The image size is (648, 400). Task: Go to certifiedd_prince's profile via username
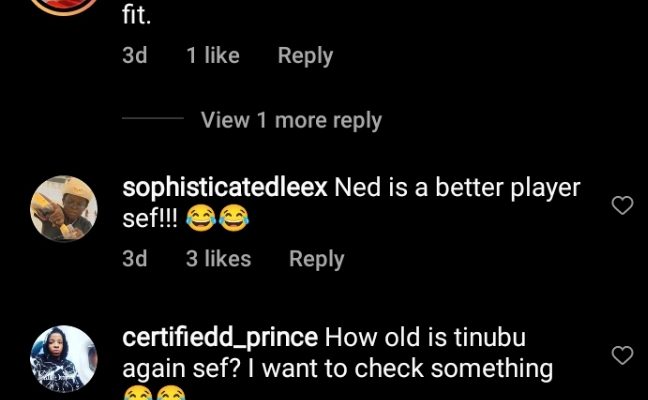click(x=220, y=337)
